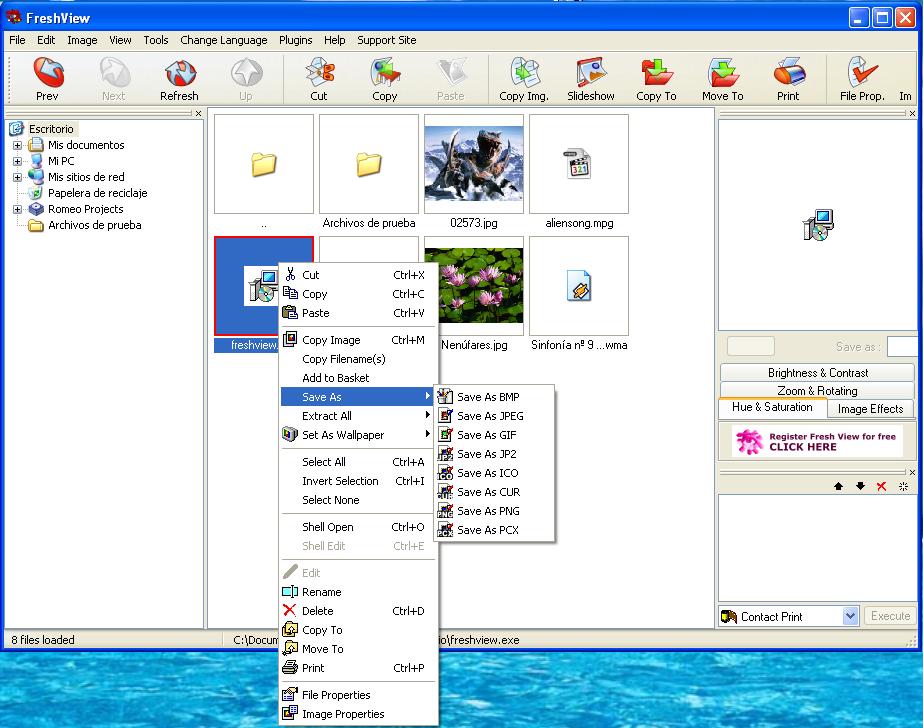Click the red X basket remove icon
The height and width of the screenshot is (728, 923).
(881, 486)
